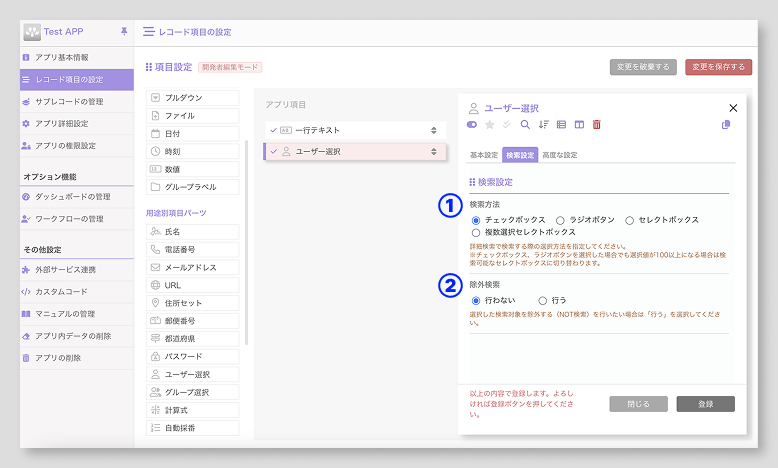Image resolution: width=778 pixels, height=468 pixels.
Task: Click the 郵便番号 field part
Action: pos(193,321)
